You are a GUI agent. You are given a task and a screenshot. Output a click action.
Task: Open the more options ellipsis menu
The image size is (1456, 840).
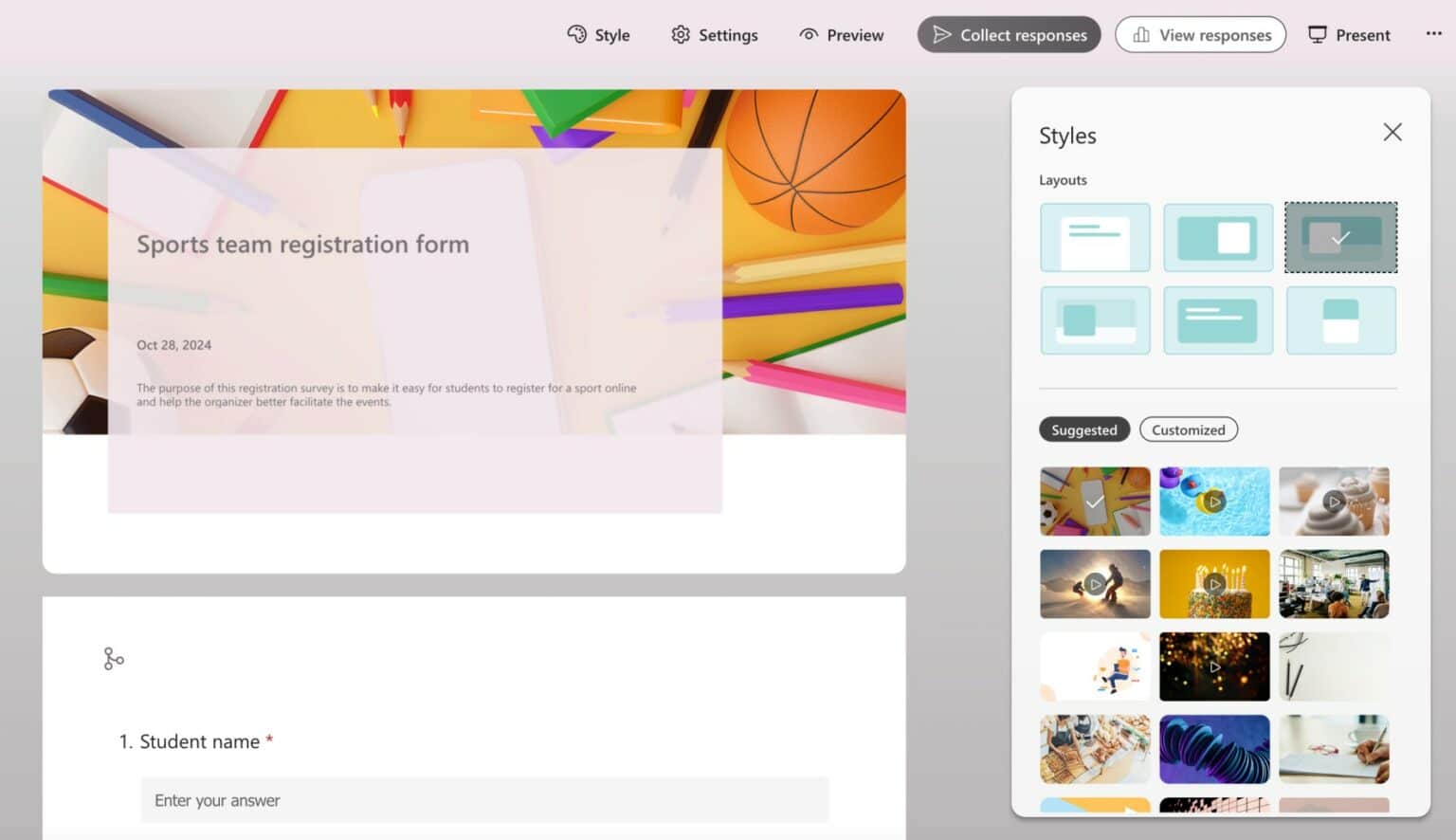[1433, 34]
